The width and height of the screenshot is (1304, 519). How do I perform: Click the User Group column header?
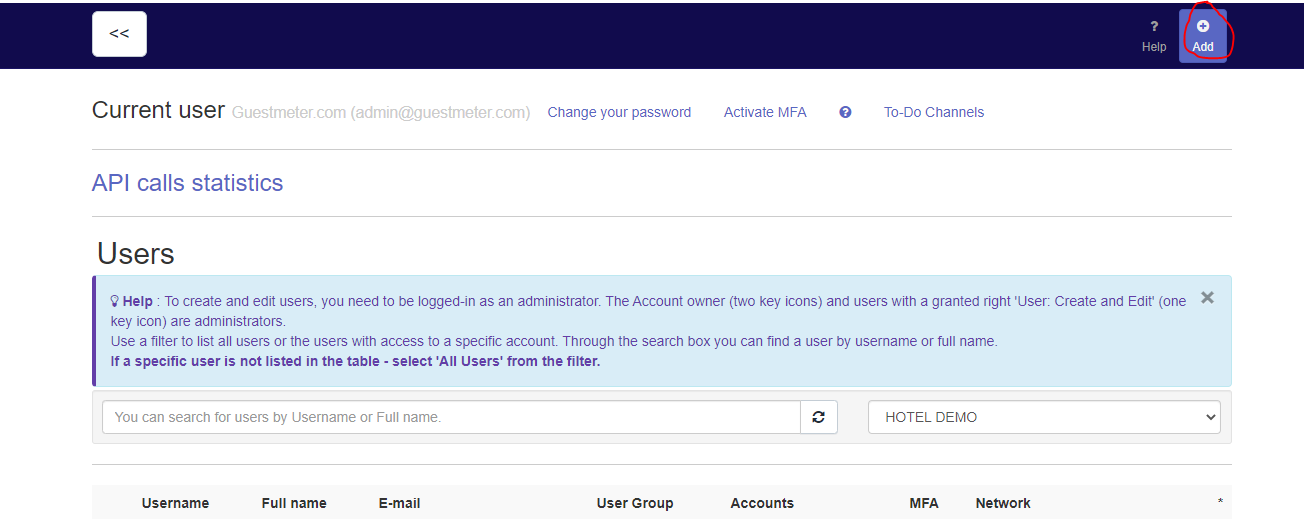(x=635, y=503)
